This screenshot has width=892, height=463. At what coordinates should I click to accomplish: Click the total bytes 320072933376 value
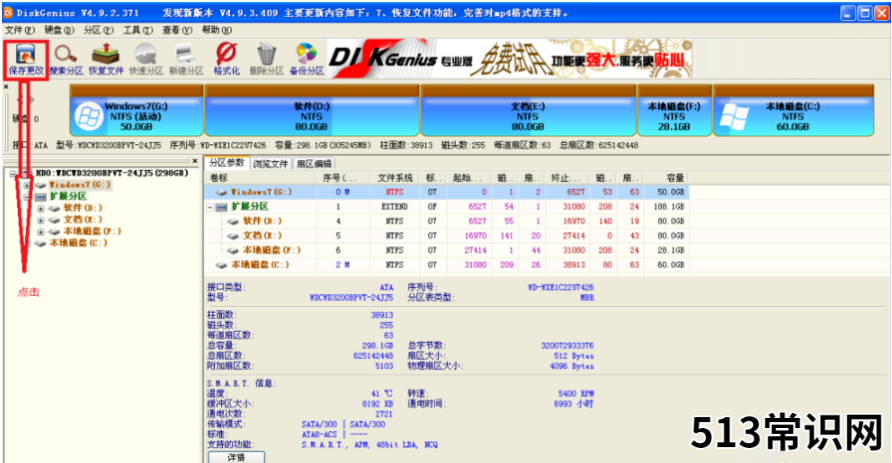pos(567,346)
